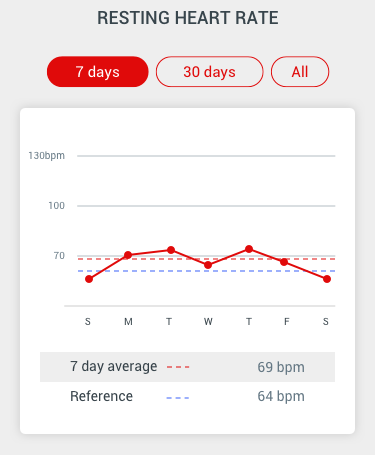Screen dimensions: 375x455
Task: Click the 130bpm axis label
Action: click(x=47, y=156)
